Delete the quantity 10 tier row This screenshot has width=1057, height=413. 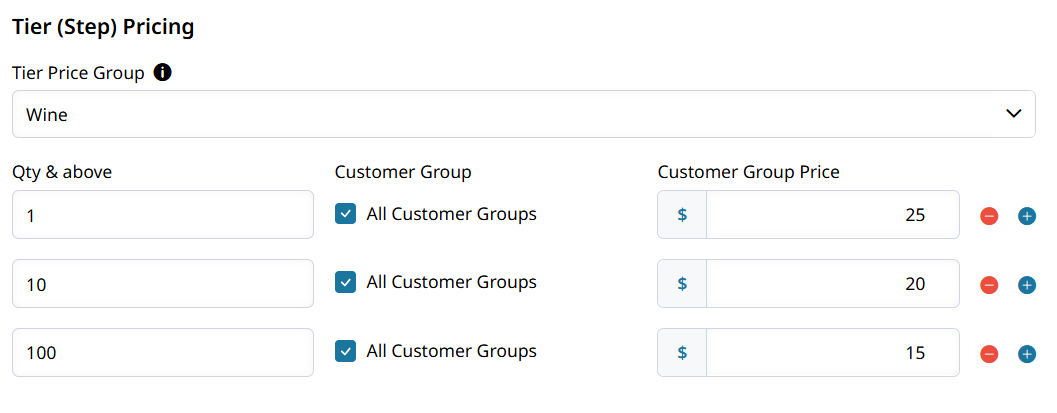pyautogui.click(x=989, y=285)
